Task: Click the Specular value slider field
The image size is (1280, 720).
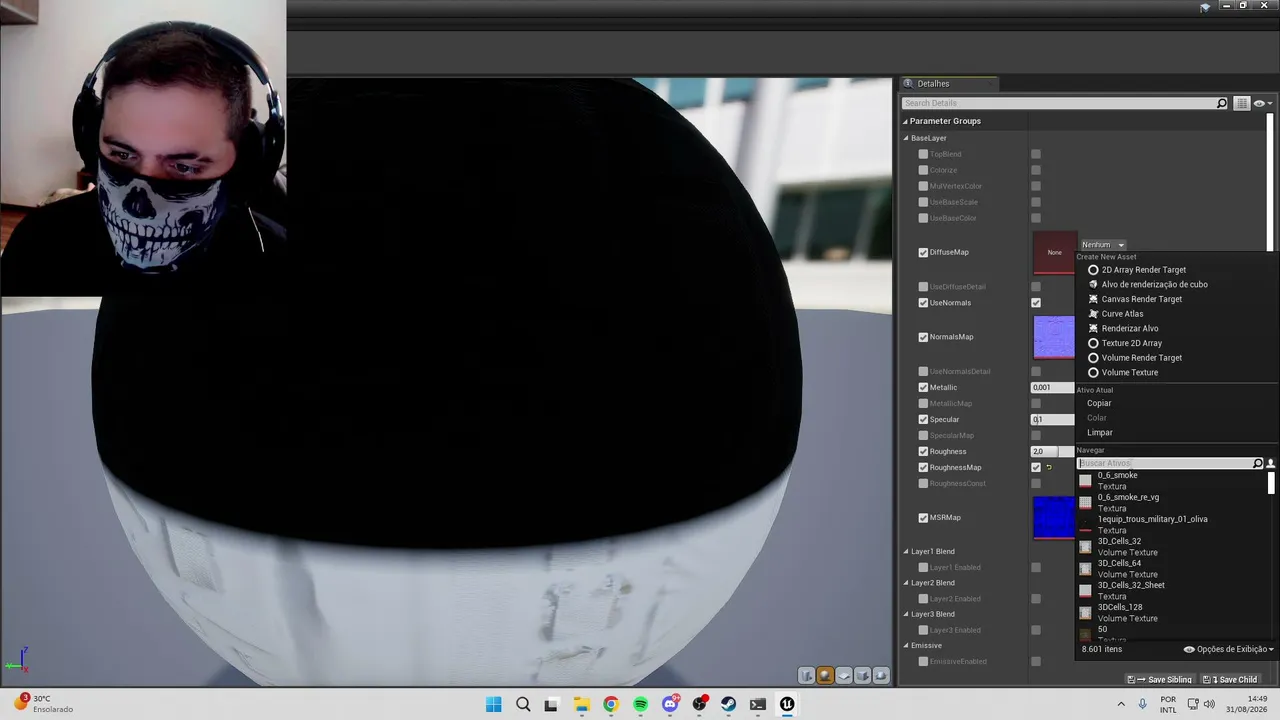Action: (x=1053, y=420)
